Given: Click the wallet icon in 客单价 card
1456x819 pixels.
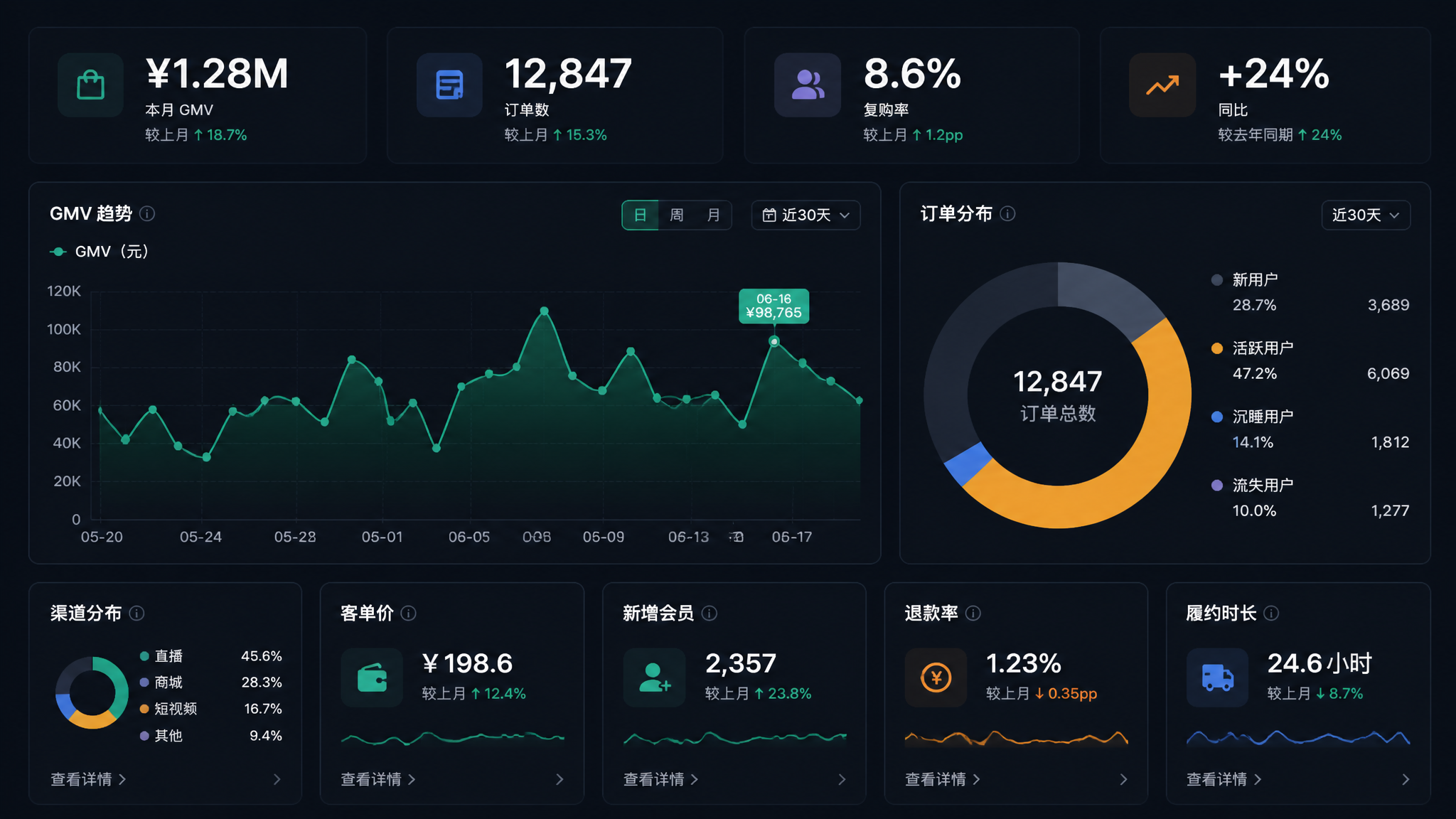Looking at the screenshot, I should point(372,677).
